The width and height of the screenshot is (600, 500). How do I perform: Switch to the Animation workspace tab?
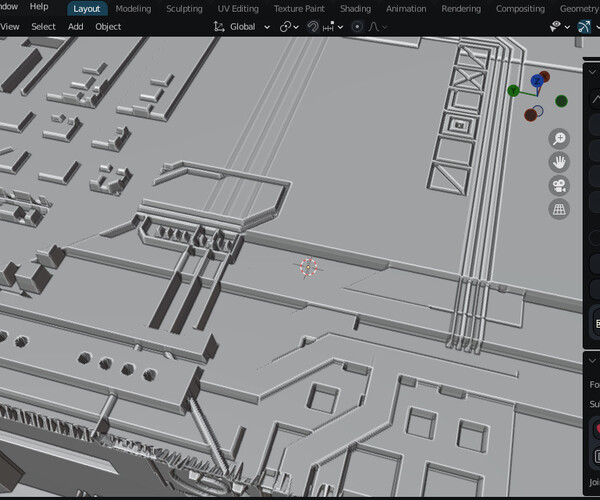click(406, 9)
